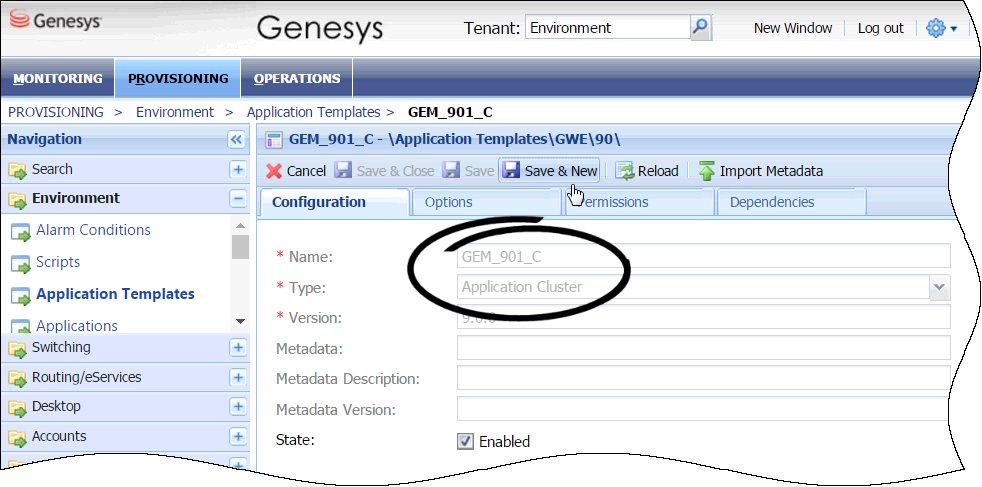This screenshot has height=487, width=982.
Task: Open Scripts in the navigation list
Action: coord(58,262)
